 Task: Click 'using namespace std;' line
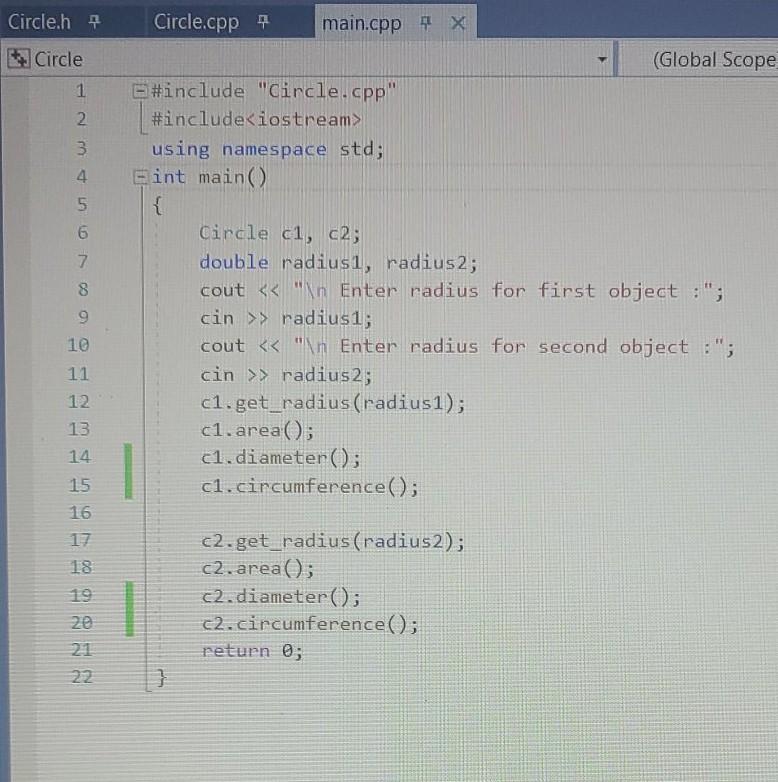[268, 149]
